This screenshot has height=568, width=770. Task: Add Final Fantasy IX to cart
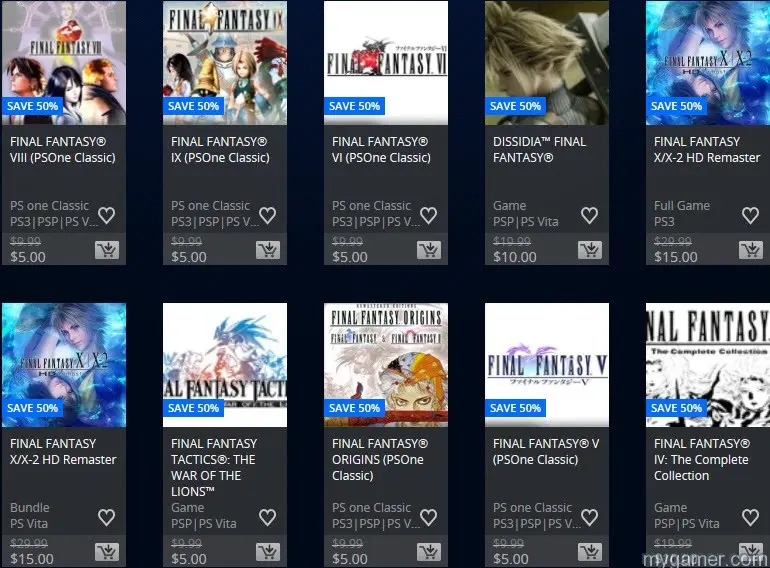(268, 250)
